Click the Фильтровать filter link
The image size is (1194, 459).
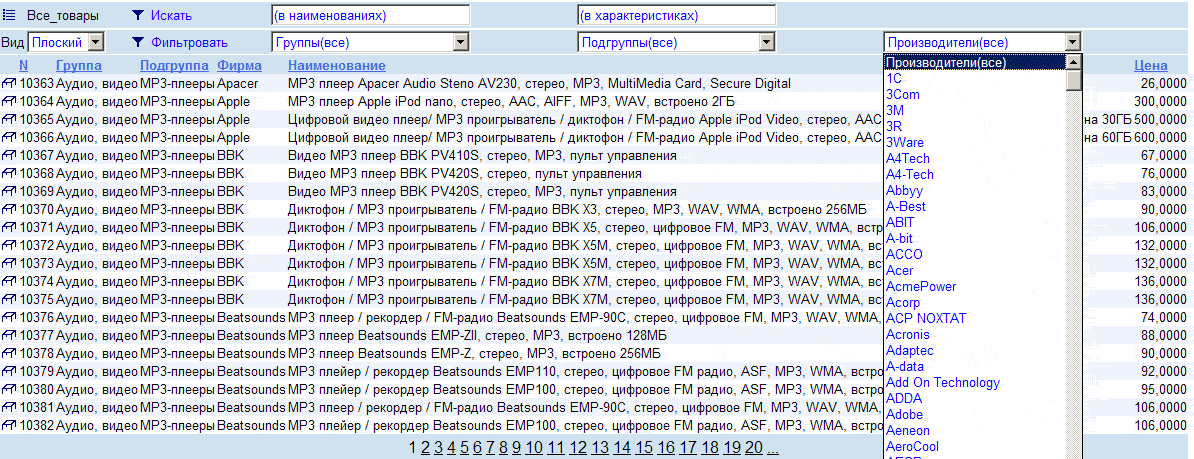[x=189, y=43]
